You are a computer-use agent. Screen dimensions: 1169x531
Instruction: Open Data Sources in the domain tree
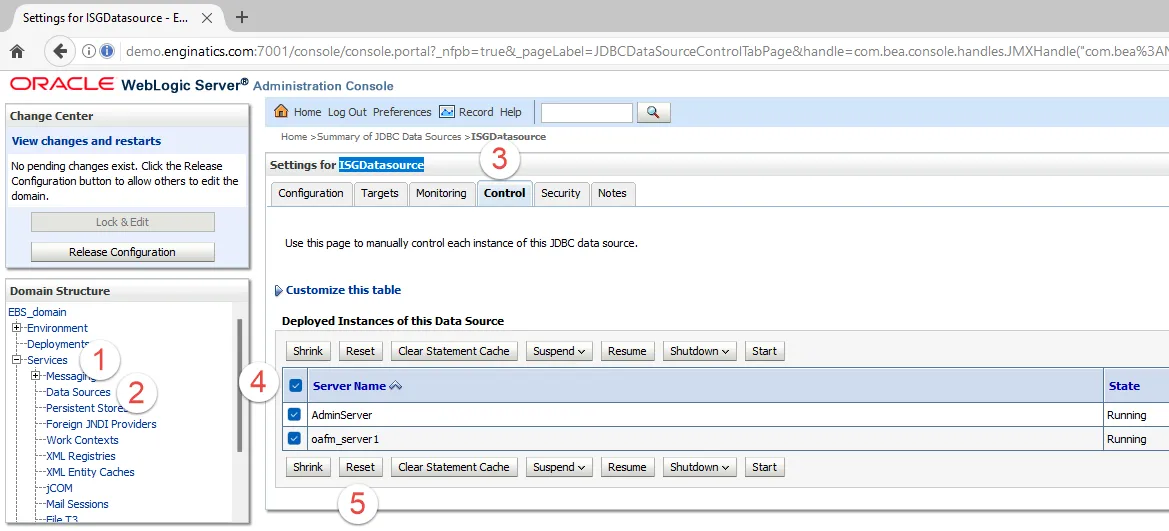click(x=78, y=392)
